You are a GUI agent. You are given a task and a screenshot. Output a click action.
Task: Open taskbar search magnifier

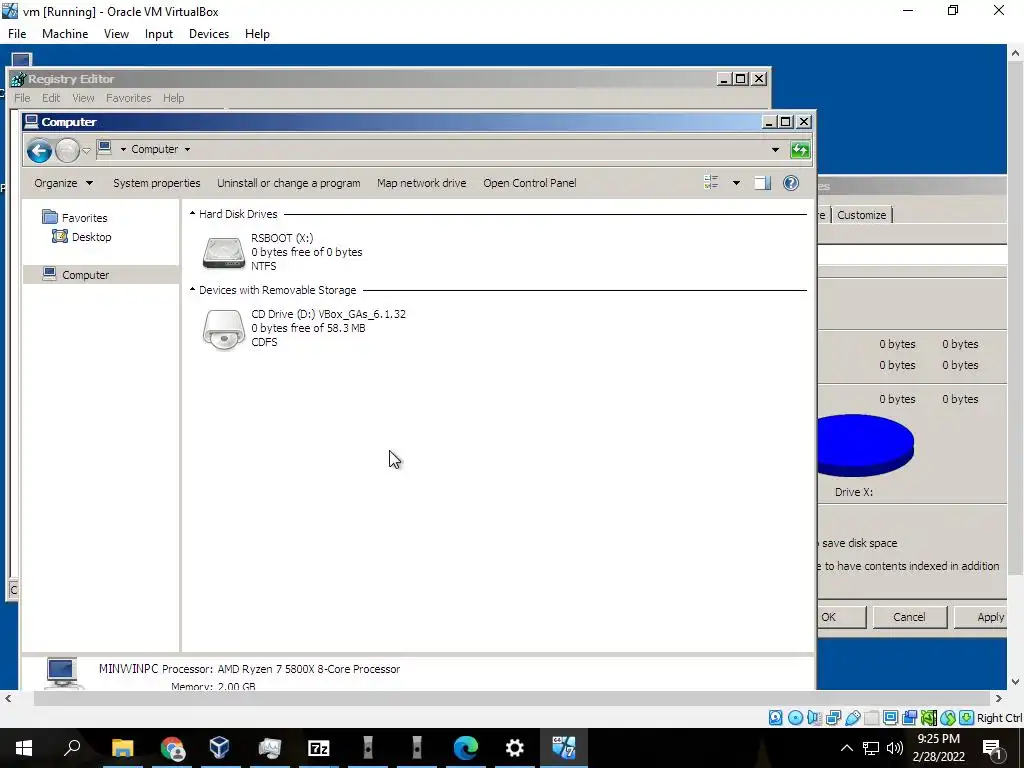pos(72,748)
